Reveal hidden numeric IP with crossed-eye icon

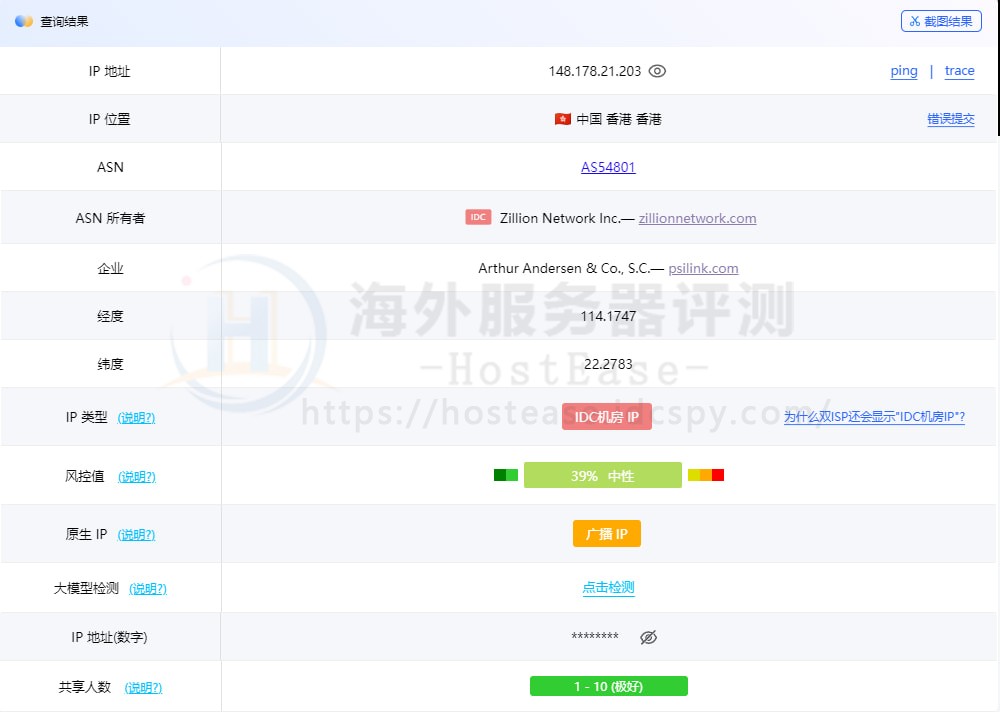pyautogui.click(x=648, y=637)
